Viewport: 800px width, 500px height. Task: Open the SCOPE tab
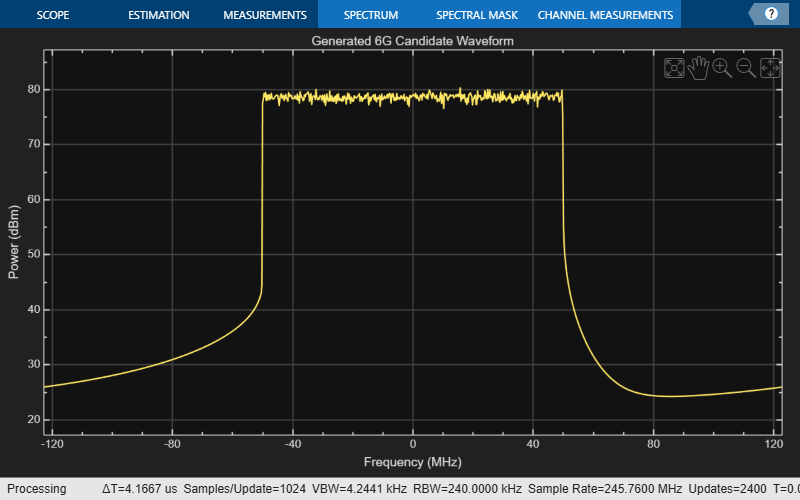pyautogui.click(x=53, y=15)
